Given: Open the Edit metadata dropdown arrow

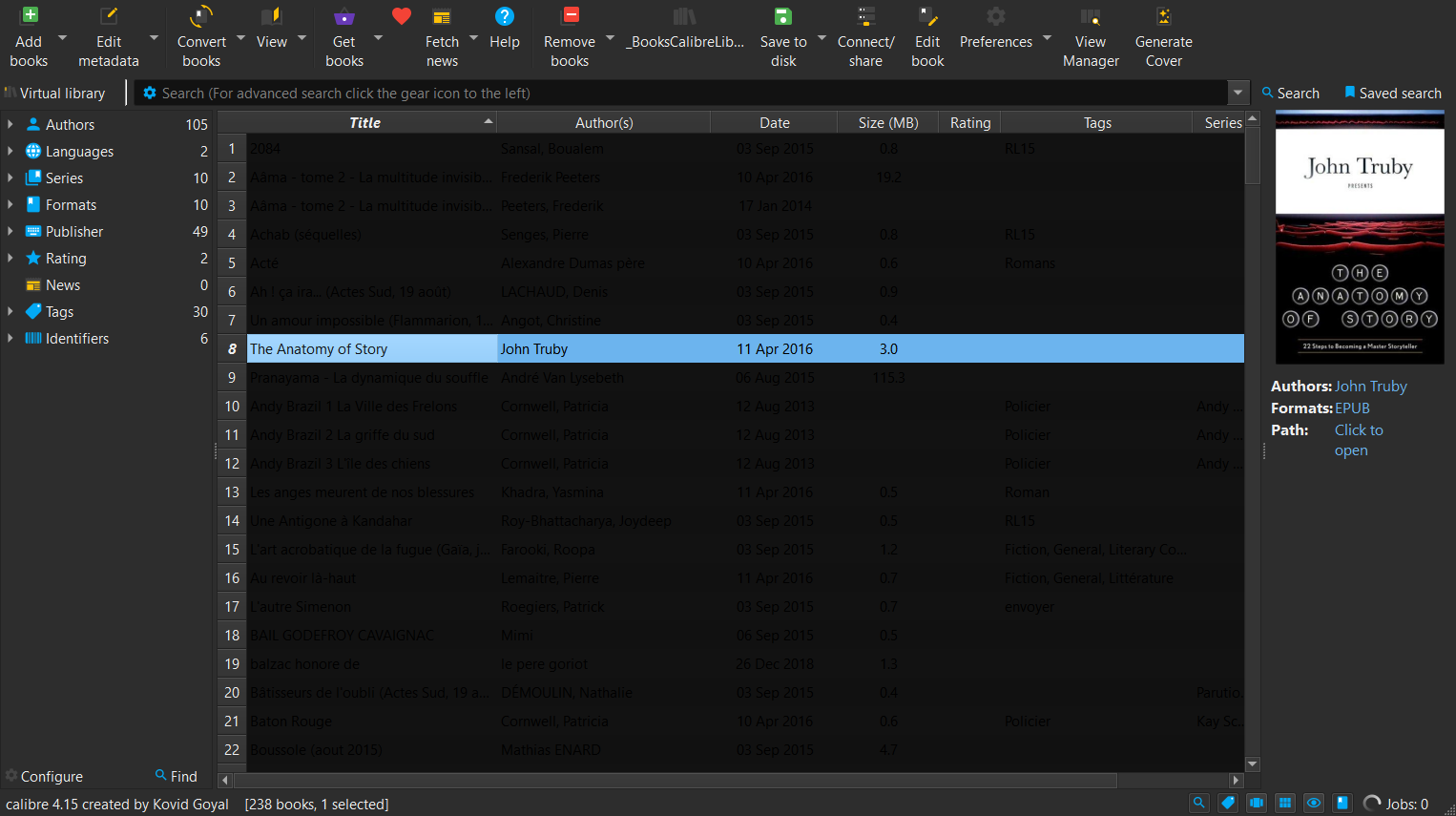Looking at the screenshot, I should [x=155, y=38].
